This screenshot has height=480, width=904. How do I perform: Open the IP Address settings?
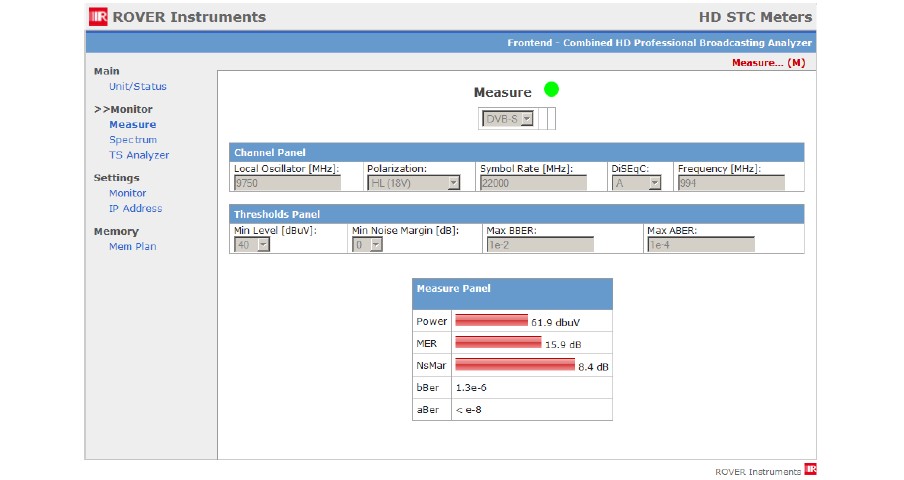(135, 209)
